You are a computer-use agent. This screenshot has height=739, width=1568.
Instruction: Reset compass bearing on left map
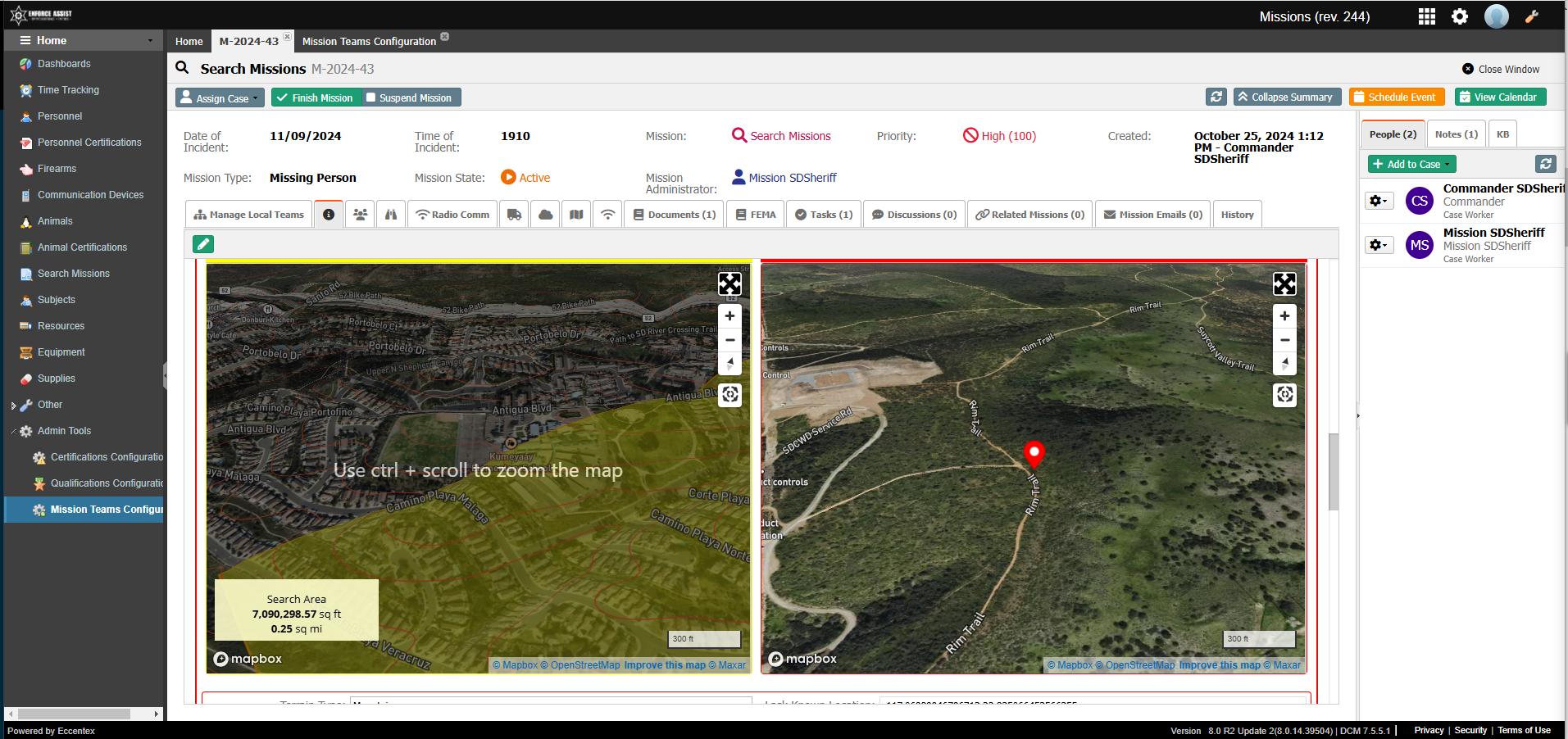(729, 364)
